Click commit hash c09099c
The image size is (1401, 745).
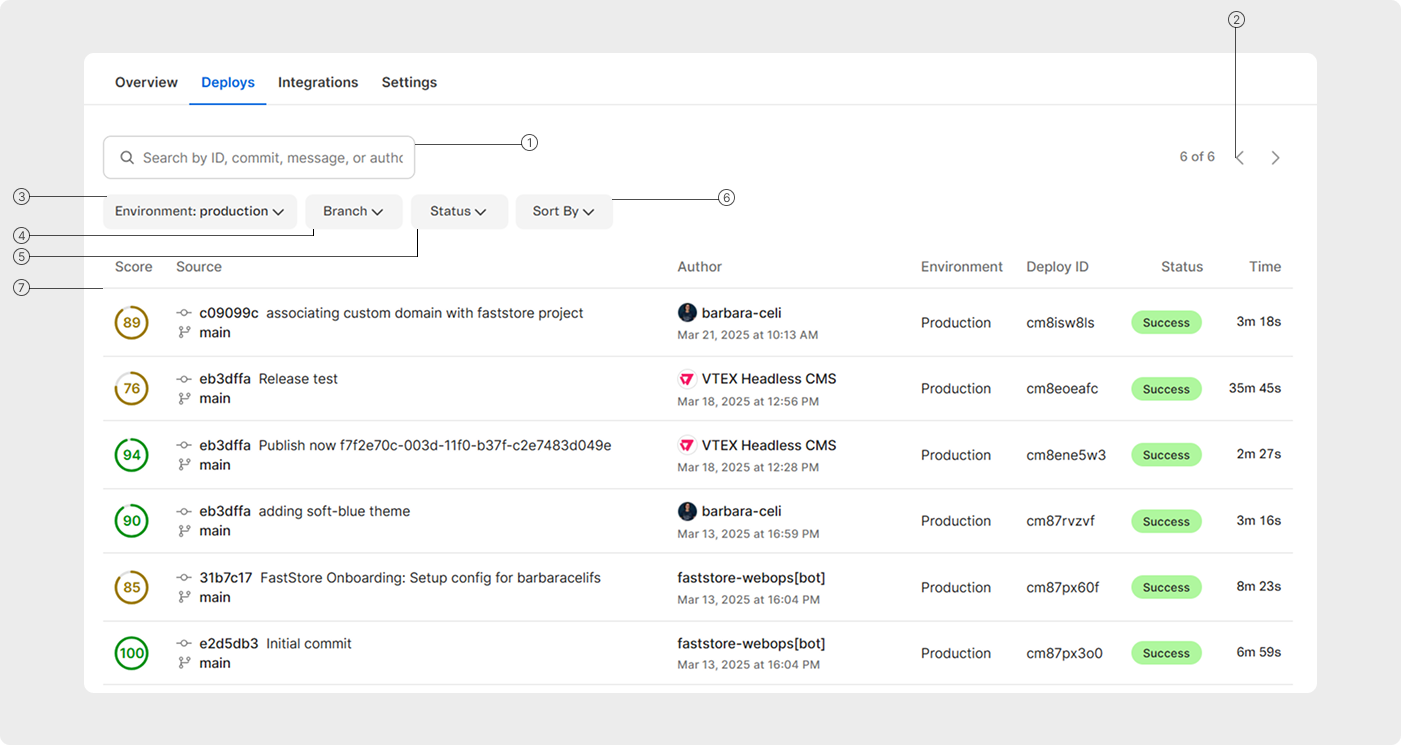(x=229, y=313)
